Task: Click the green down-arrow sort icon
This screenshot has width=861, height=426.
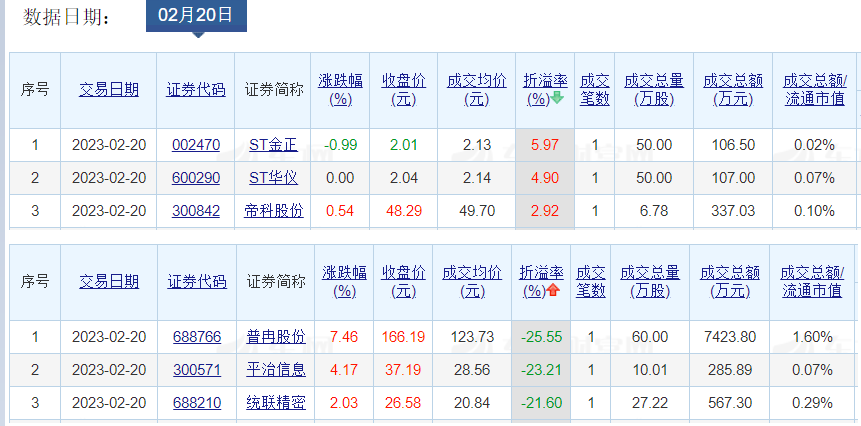Action: pyautogui.click(x=558, y=98)
